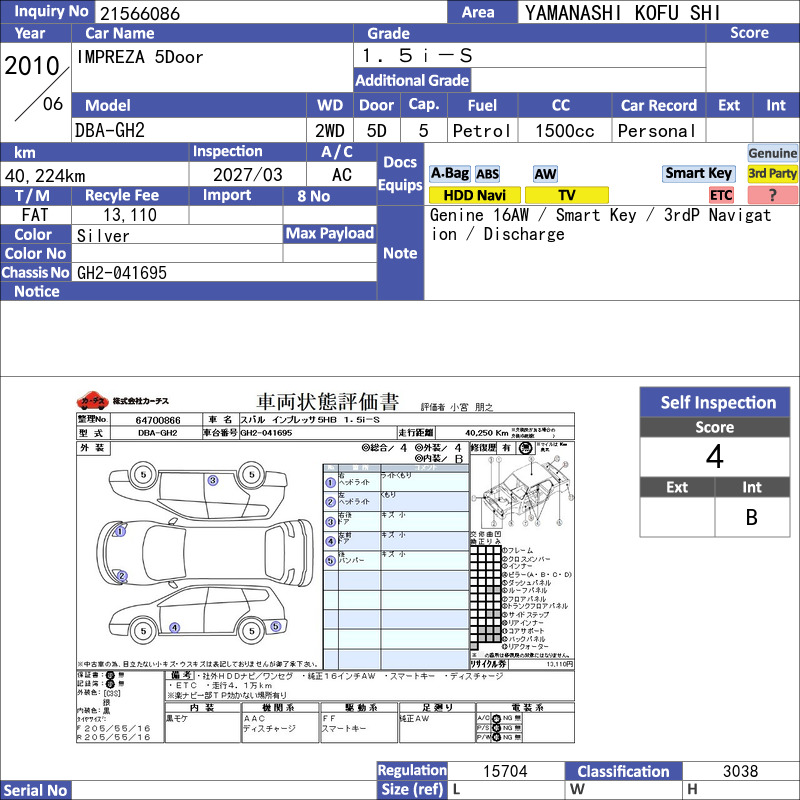Click the 2WD drive value
The image size is (800, 800).
pos(330,131)
